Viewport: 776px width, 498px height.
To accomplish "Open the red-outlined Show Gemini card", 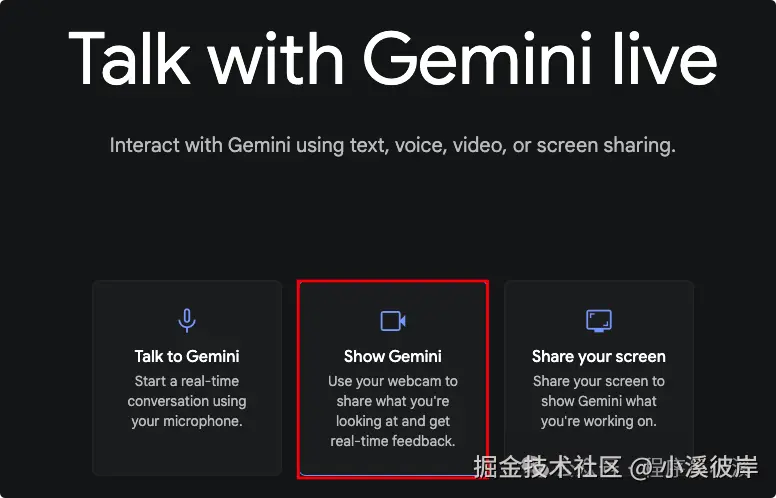I will (x=393, y=379).
